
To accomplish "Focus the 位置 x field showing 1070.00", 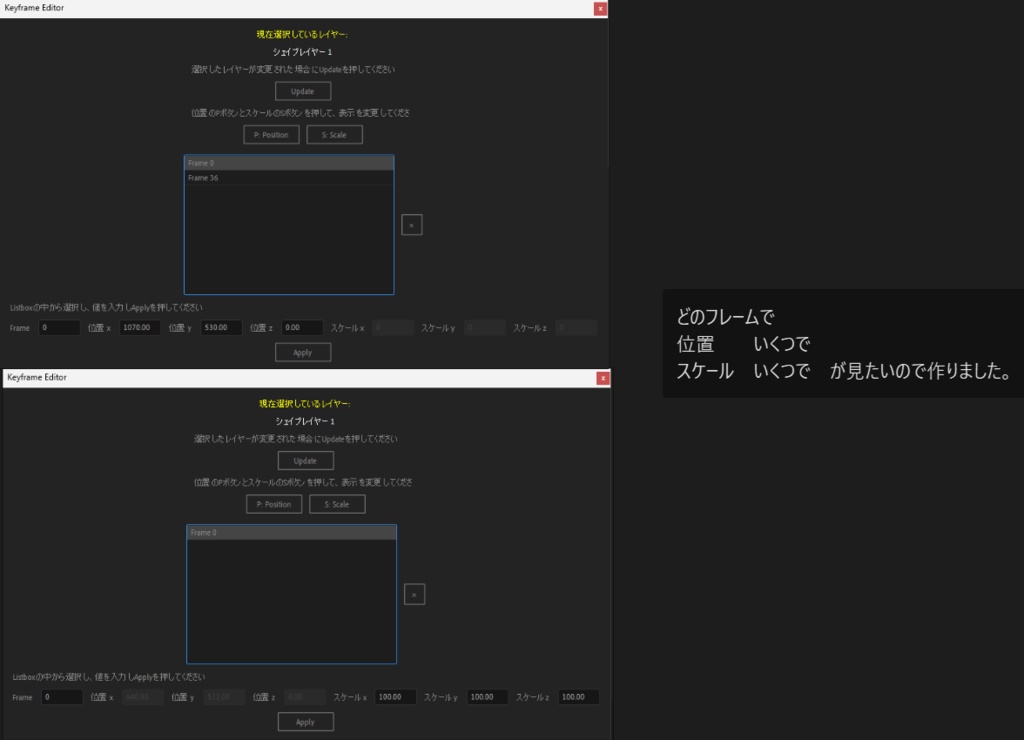I will (140, 327).
